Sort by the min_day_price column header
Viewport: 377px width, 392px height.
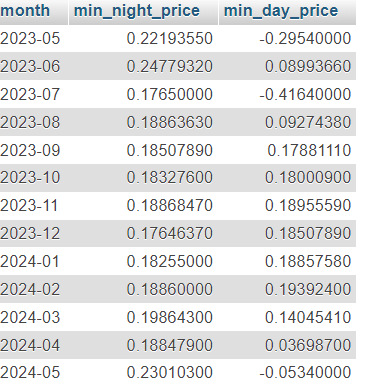(x=281, y=11)
